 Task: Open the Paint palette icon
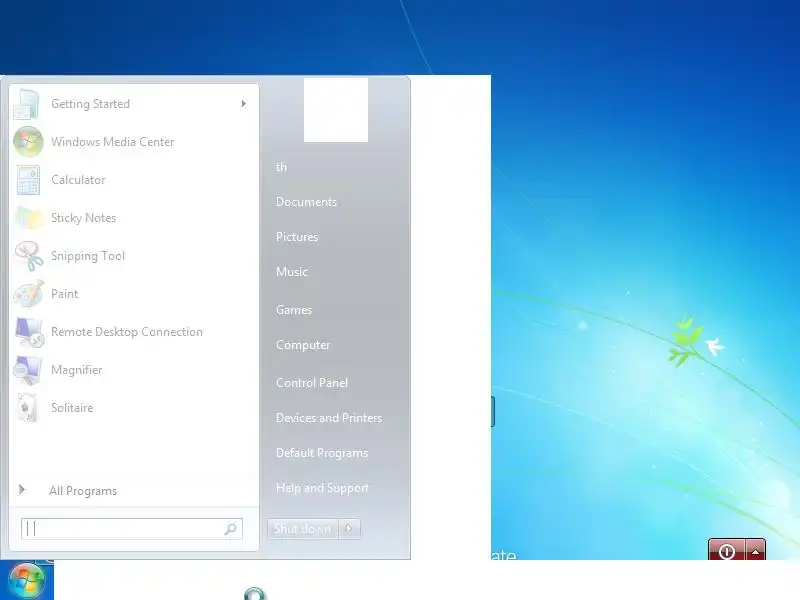coord(29,294)
